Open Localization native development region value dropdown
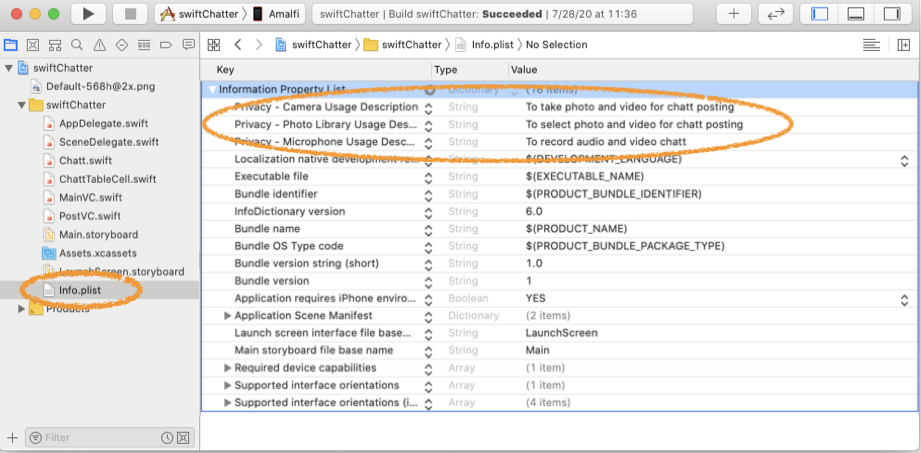The width and height of the screenshot is (921, 453). [x=904, y=160]
